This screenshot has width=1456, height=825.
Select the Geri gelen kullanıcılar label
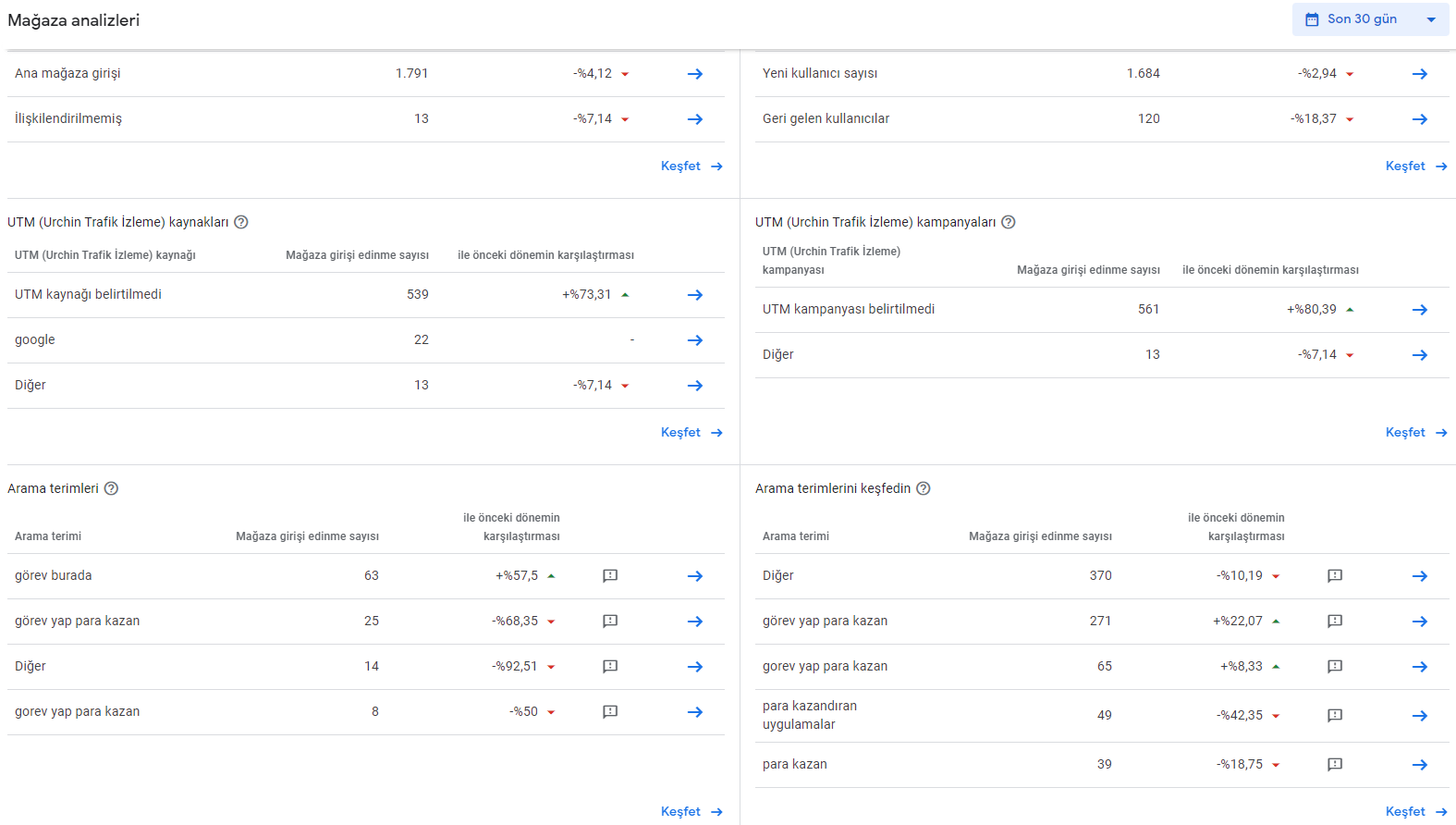point(826,118)
